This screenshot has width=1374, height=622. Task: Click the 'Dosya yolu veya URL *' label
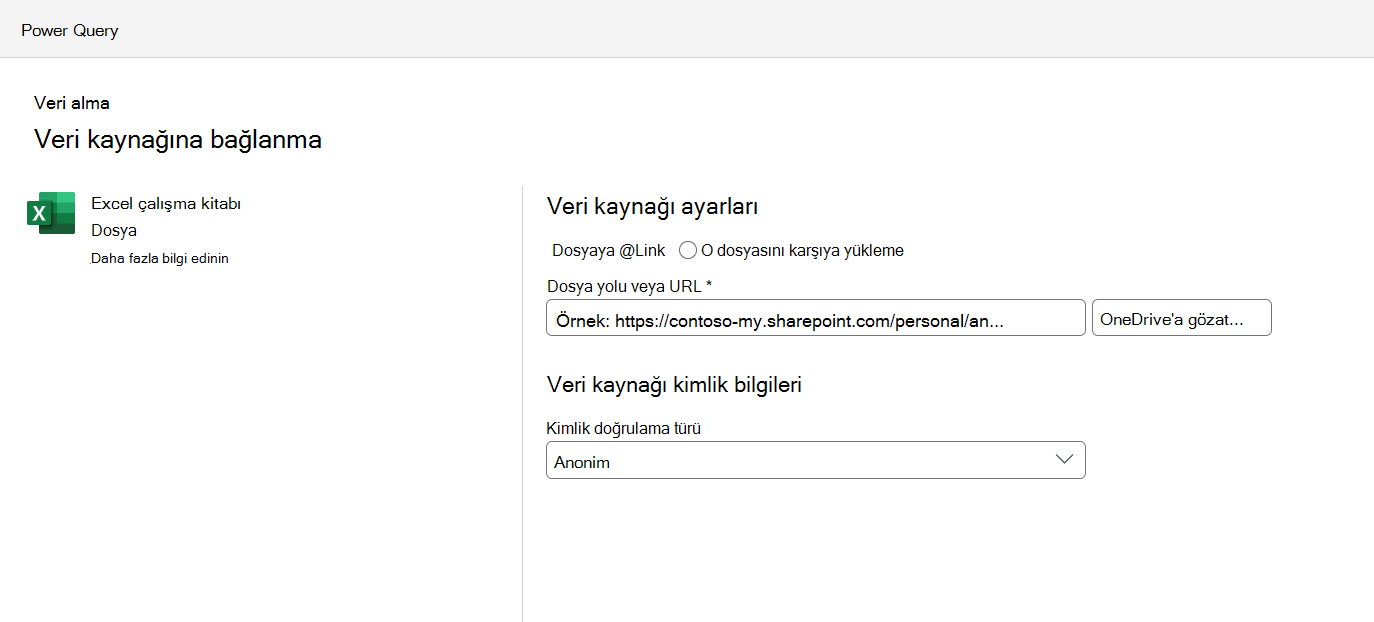coord(629,286)
